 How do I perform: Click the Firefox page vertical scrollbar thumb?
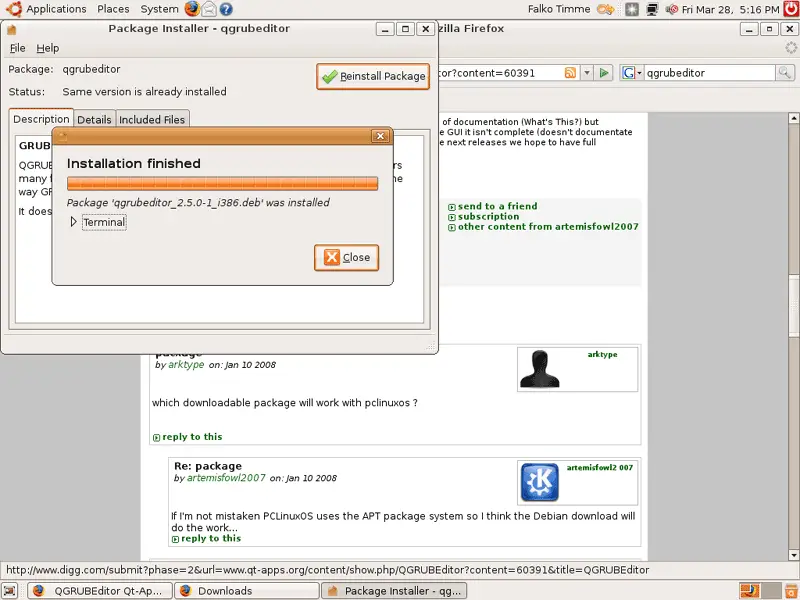click(793, 306)
